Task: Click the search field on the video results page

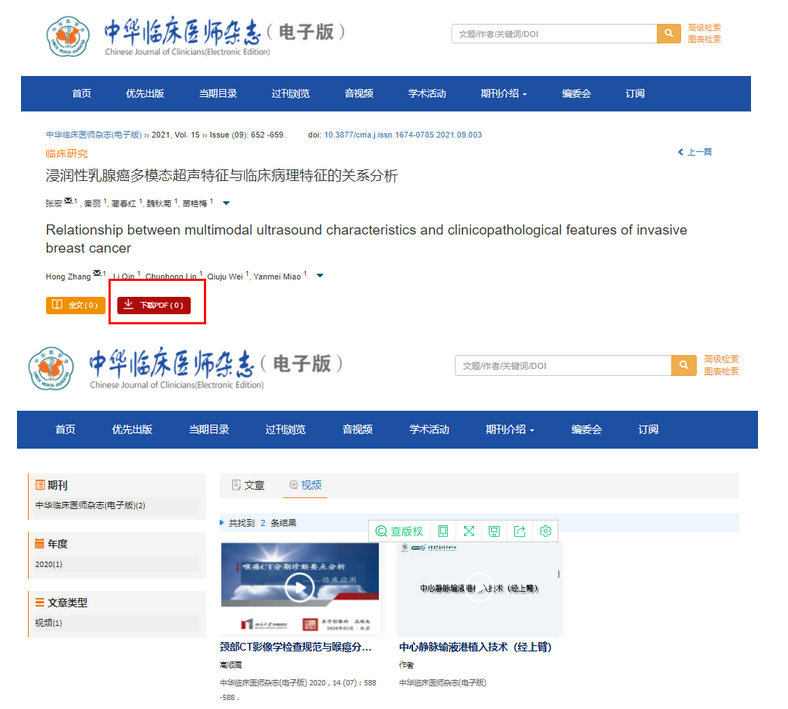Action: click(563, 365)
